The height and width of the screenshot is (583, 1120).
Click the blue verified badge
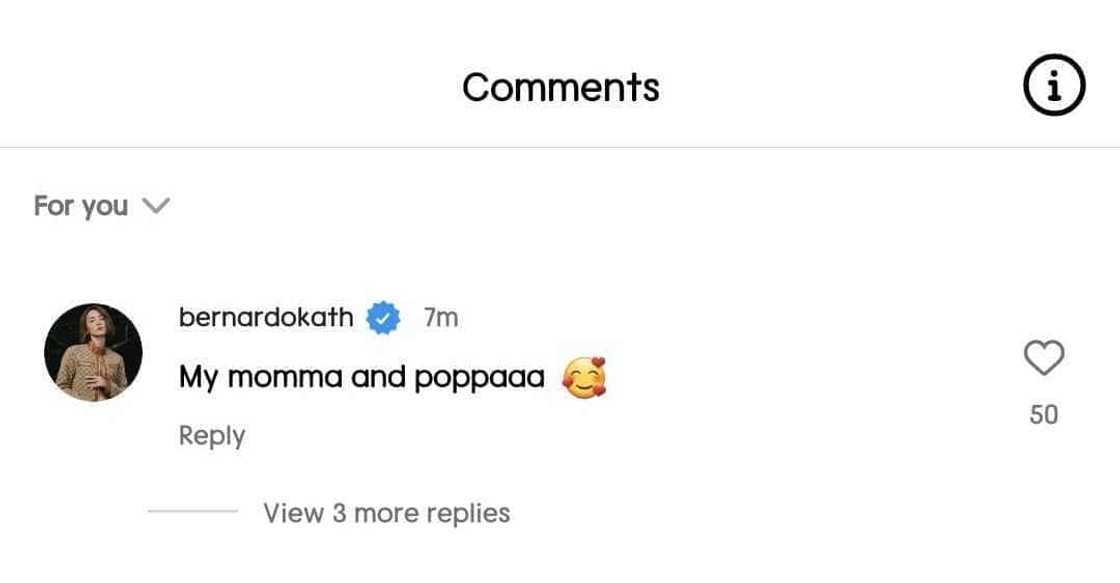pyautogui.click(x=383, y=318)
